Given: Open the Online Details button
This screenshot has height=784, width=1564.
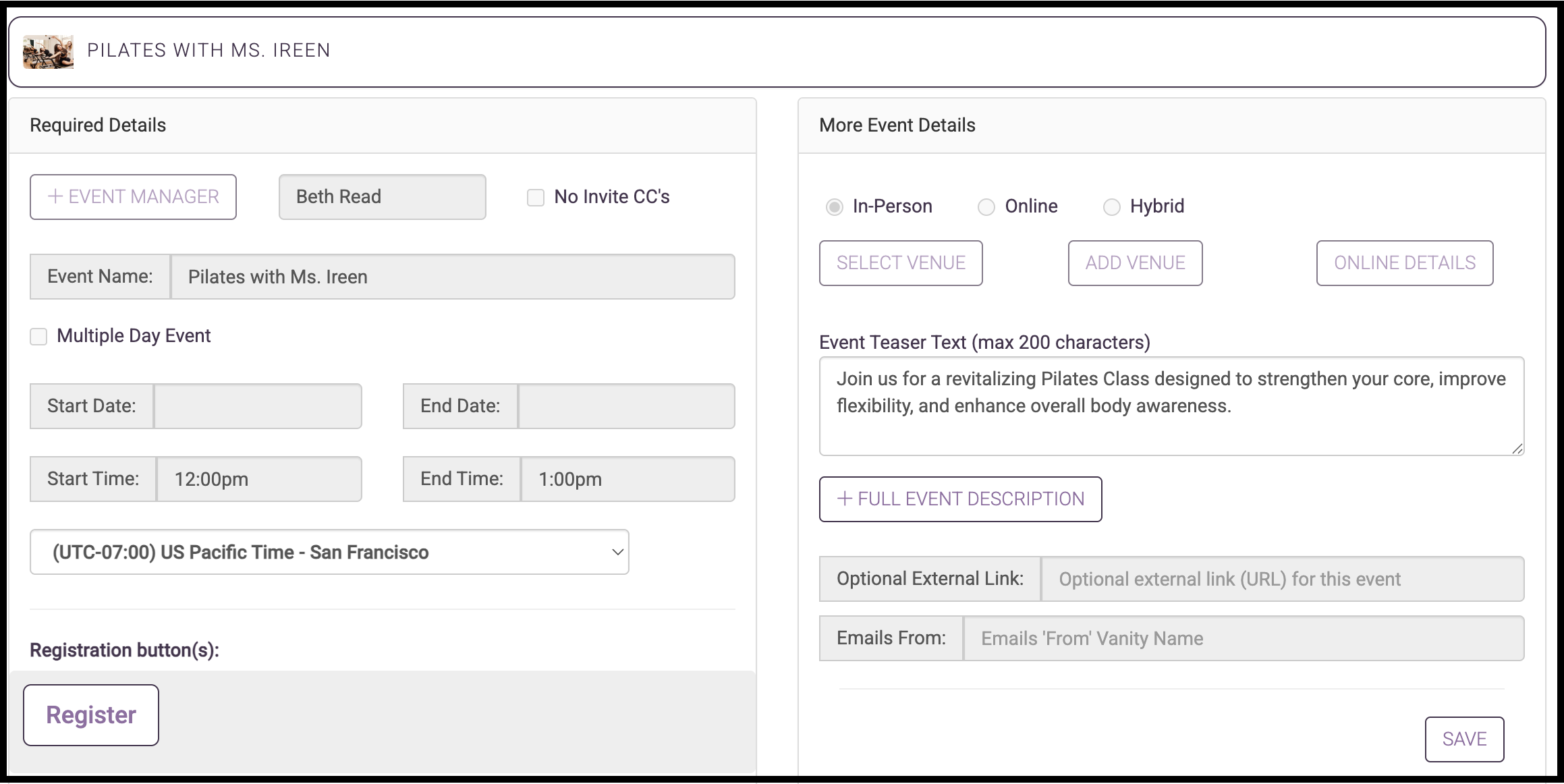Looking at the screenshot, I should [x=1405, y=263].
